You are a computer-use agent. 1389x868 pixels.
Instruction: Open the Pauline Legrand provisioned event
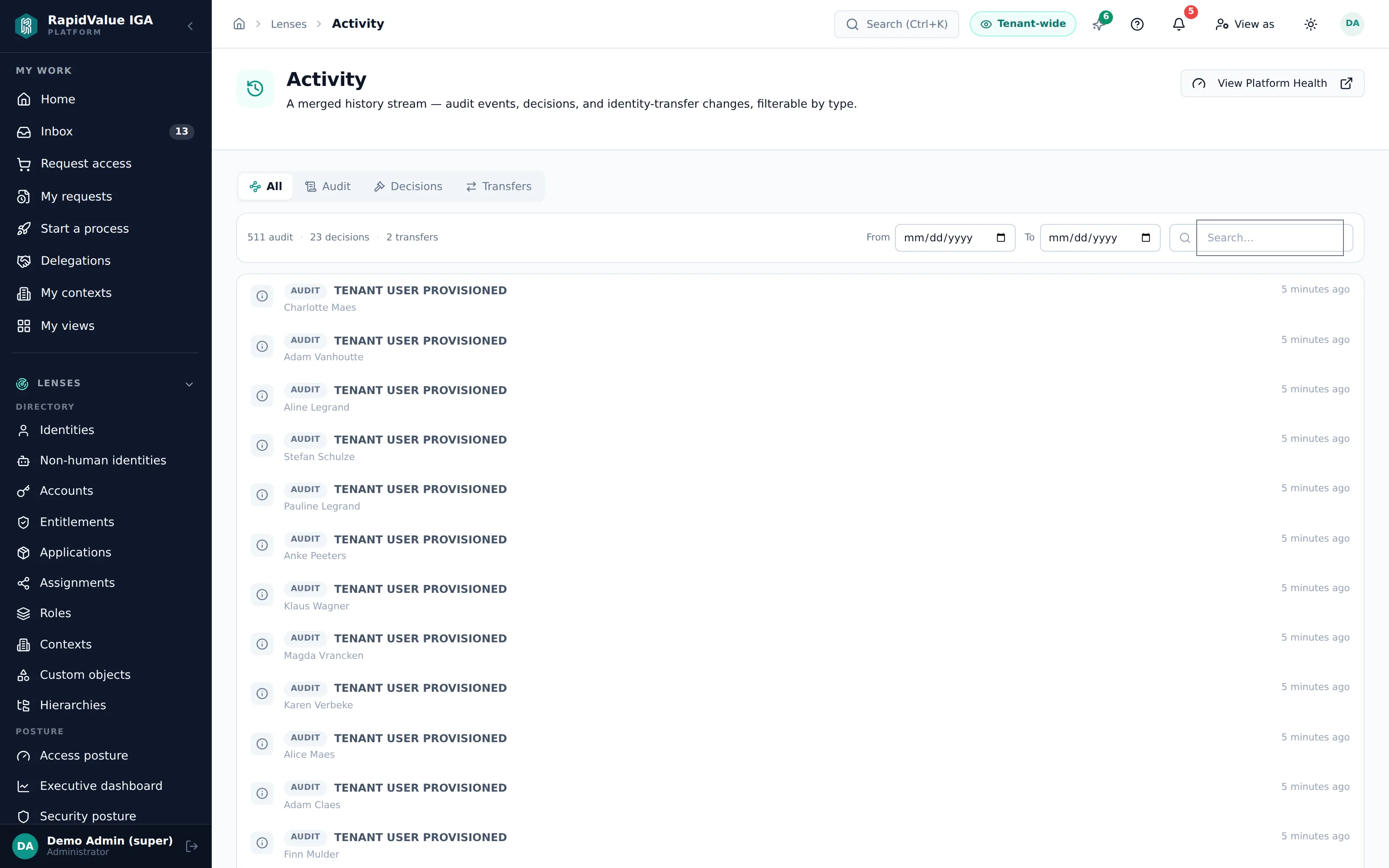coord(800,497)
